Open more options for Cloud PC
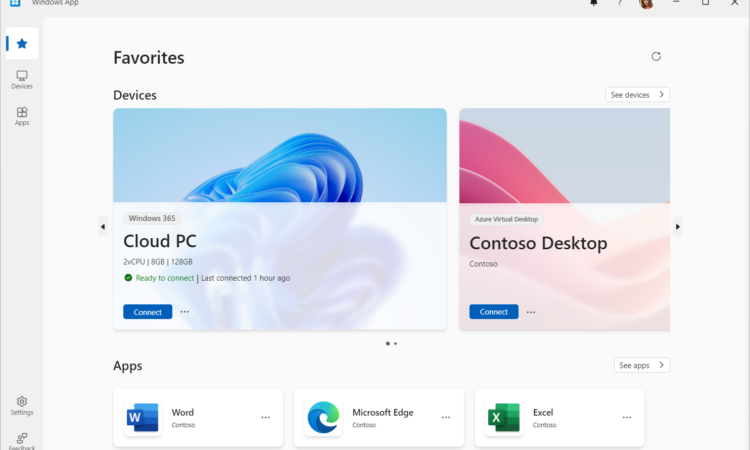Screen dimensions: 750x450 click(185, 311)
